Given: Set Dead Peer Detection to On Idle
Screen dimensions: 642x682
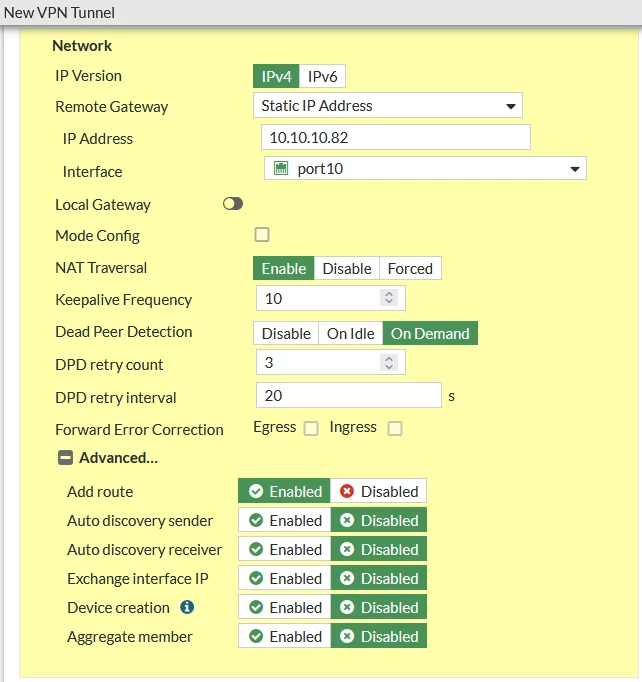Looking at the screenshot, I should coord(351,334).
